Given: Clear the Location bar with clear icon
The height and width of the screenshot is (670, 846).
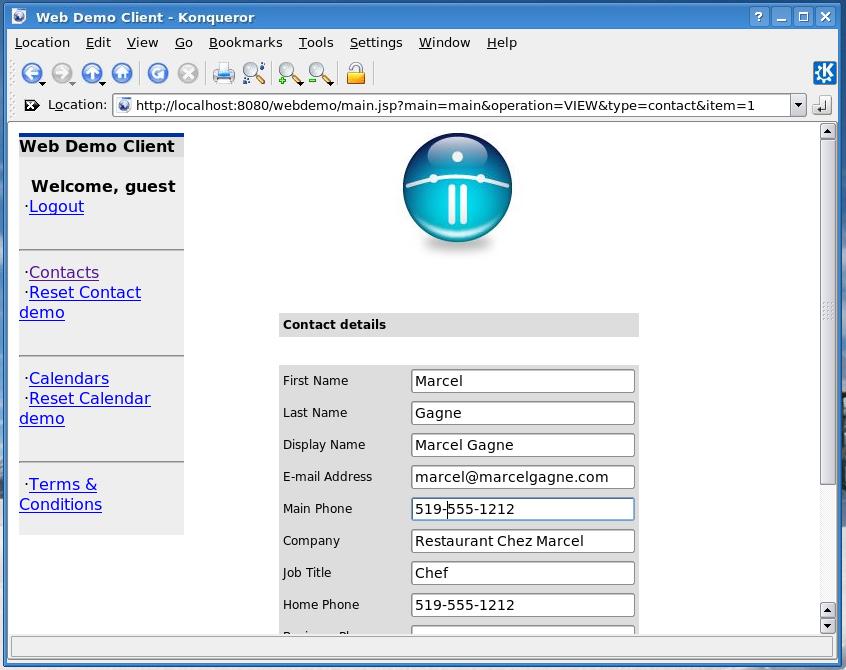Looking at the screenshot, I should pyautogui.click(x=31, y=105).
